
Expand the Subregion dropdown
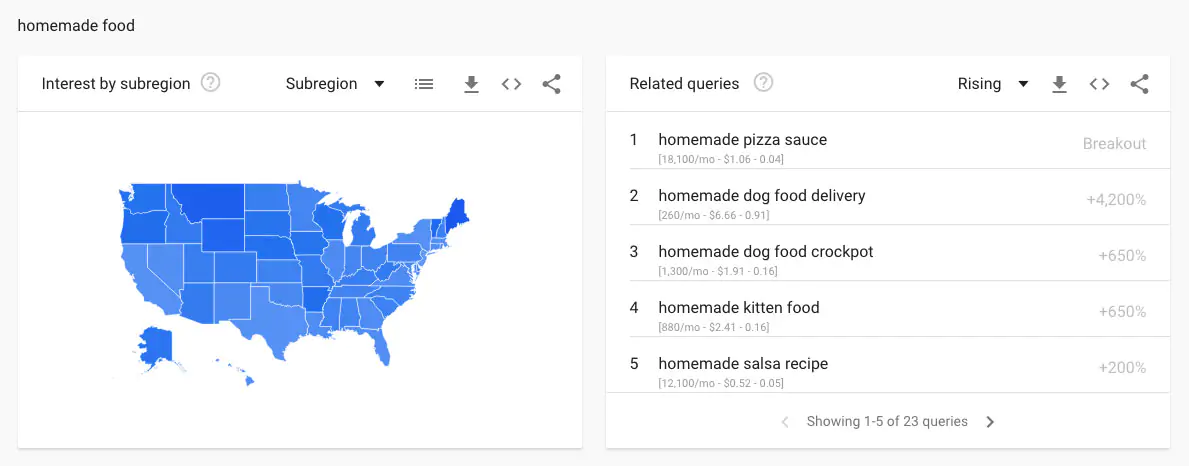(x=335, y=84)
